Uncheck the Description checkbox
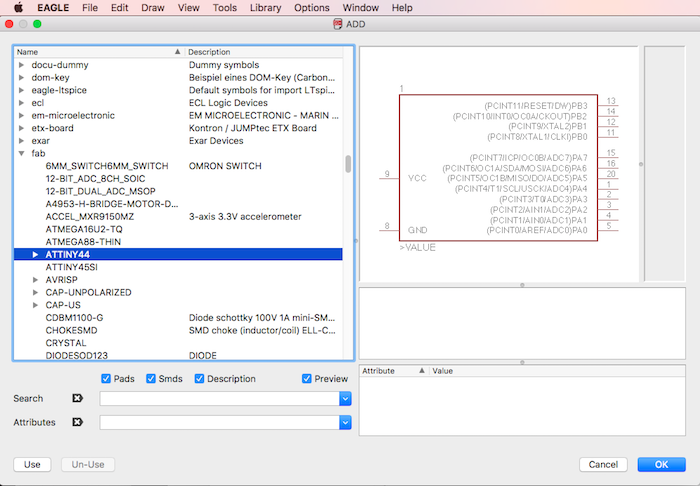The image size is (700, 486). point(199,378)
